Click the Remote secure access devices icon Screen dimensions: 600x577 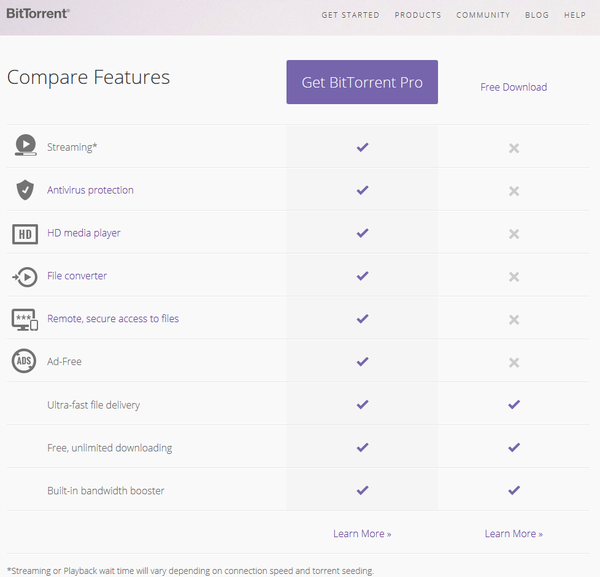tap(25, 319)
